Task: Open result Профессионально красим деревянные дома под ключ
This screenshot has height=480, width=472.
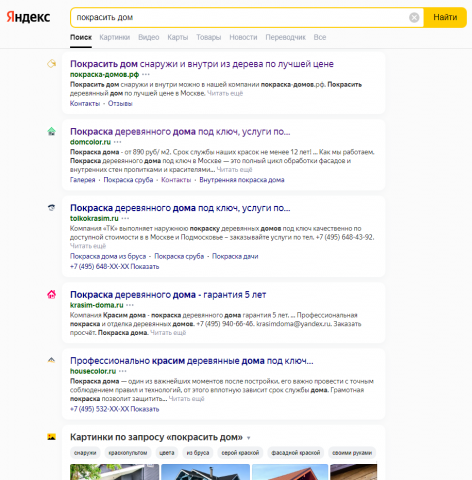Action: 192,361
